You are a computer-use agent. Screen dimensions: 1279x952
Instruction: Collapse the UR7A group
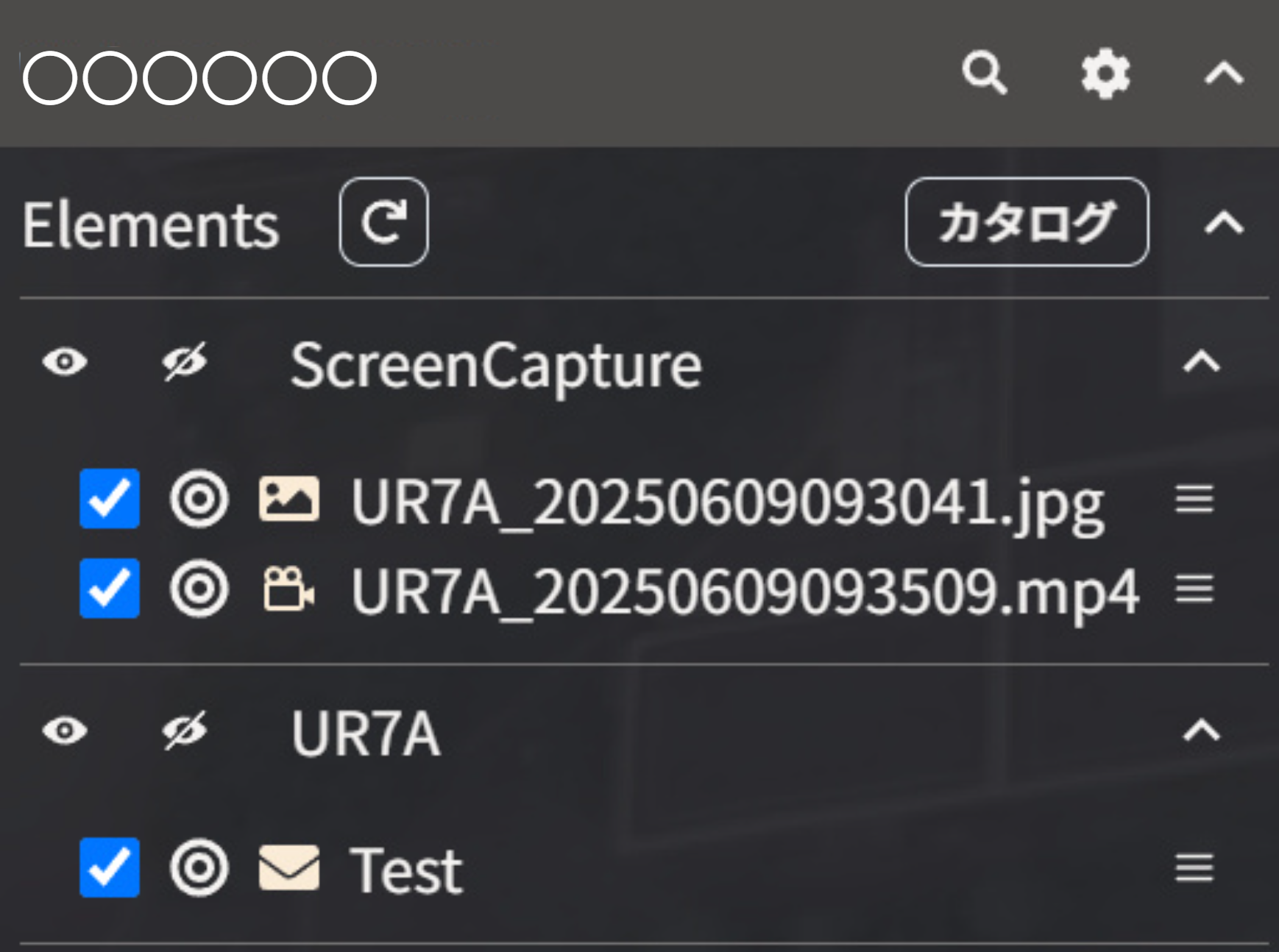point(1201,731)
